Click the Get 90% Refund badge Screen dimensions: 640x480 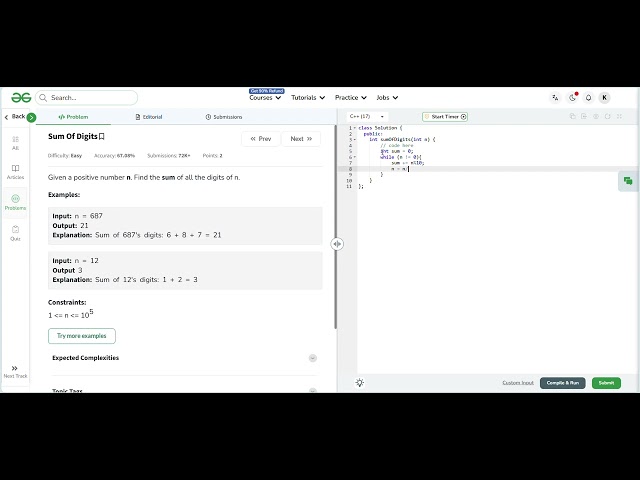pos(267,91)
